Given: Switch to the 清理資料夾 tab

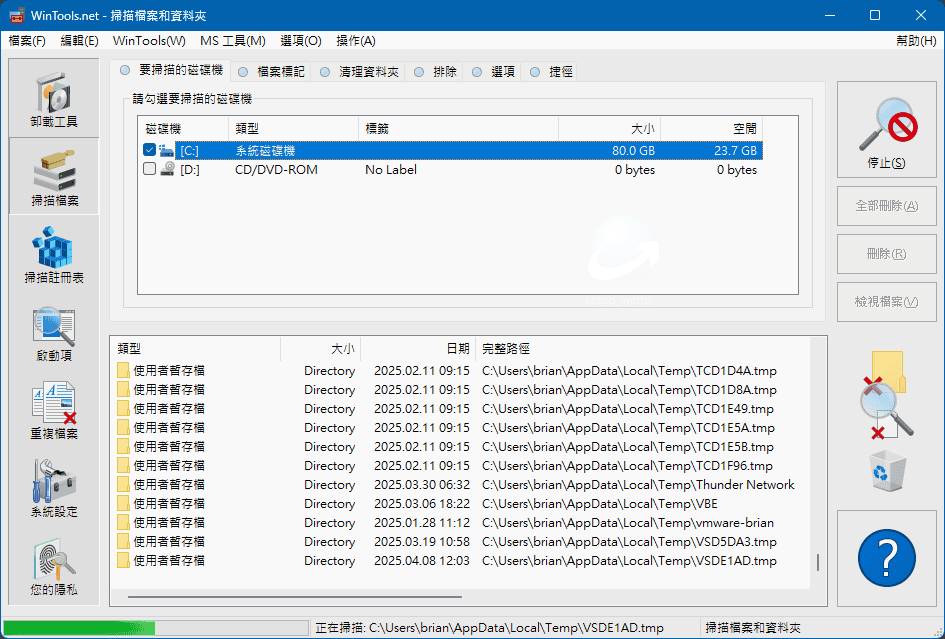Looking at the screenshot, I should [x=359, y=72].
